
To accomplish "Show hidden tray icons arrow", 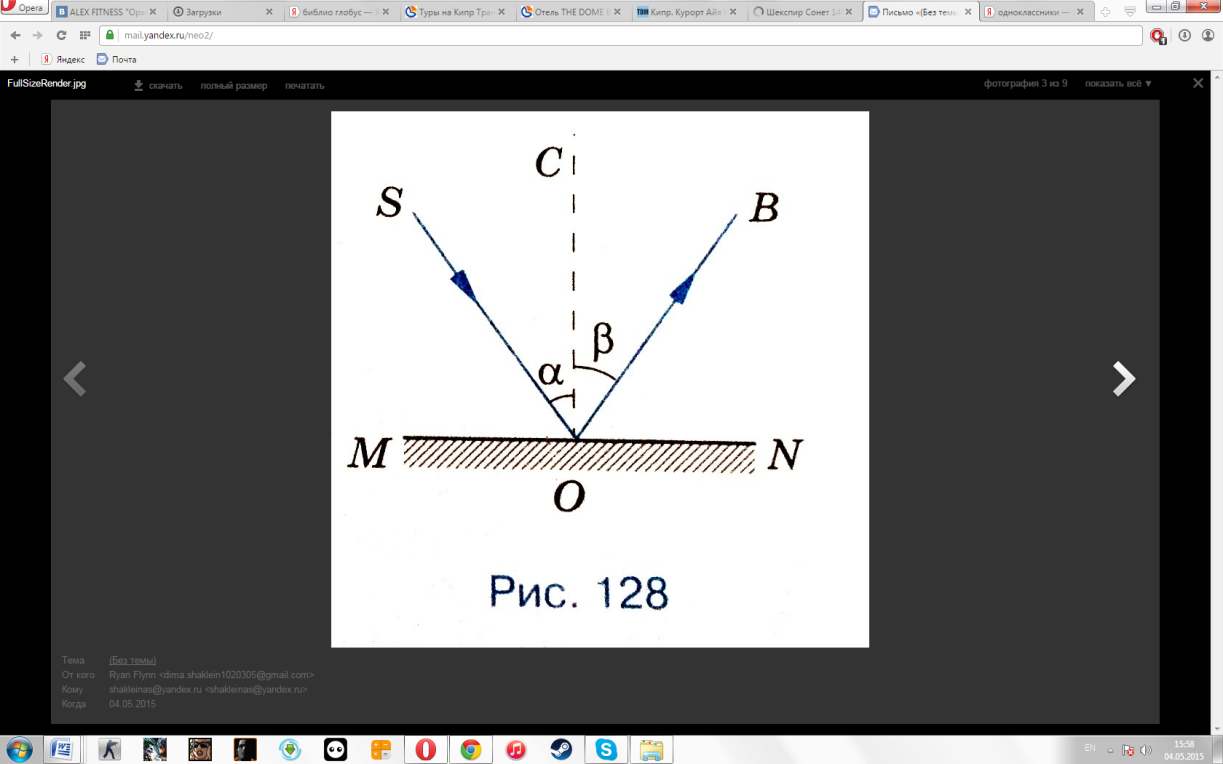I will coord(1111,749).
